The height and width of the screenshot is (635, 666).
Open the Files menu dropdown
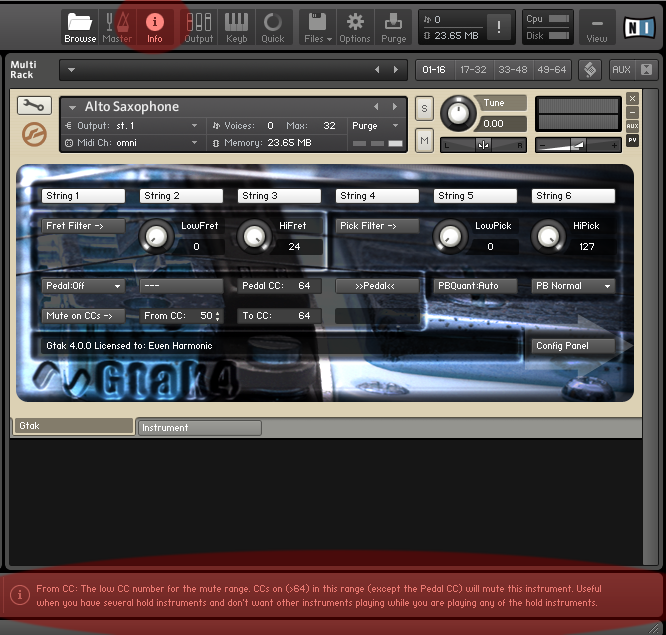click(x=316, y=27)
